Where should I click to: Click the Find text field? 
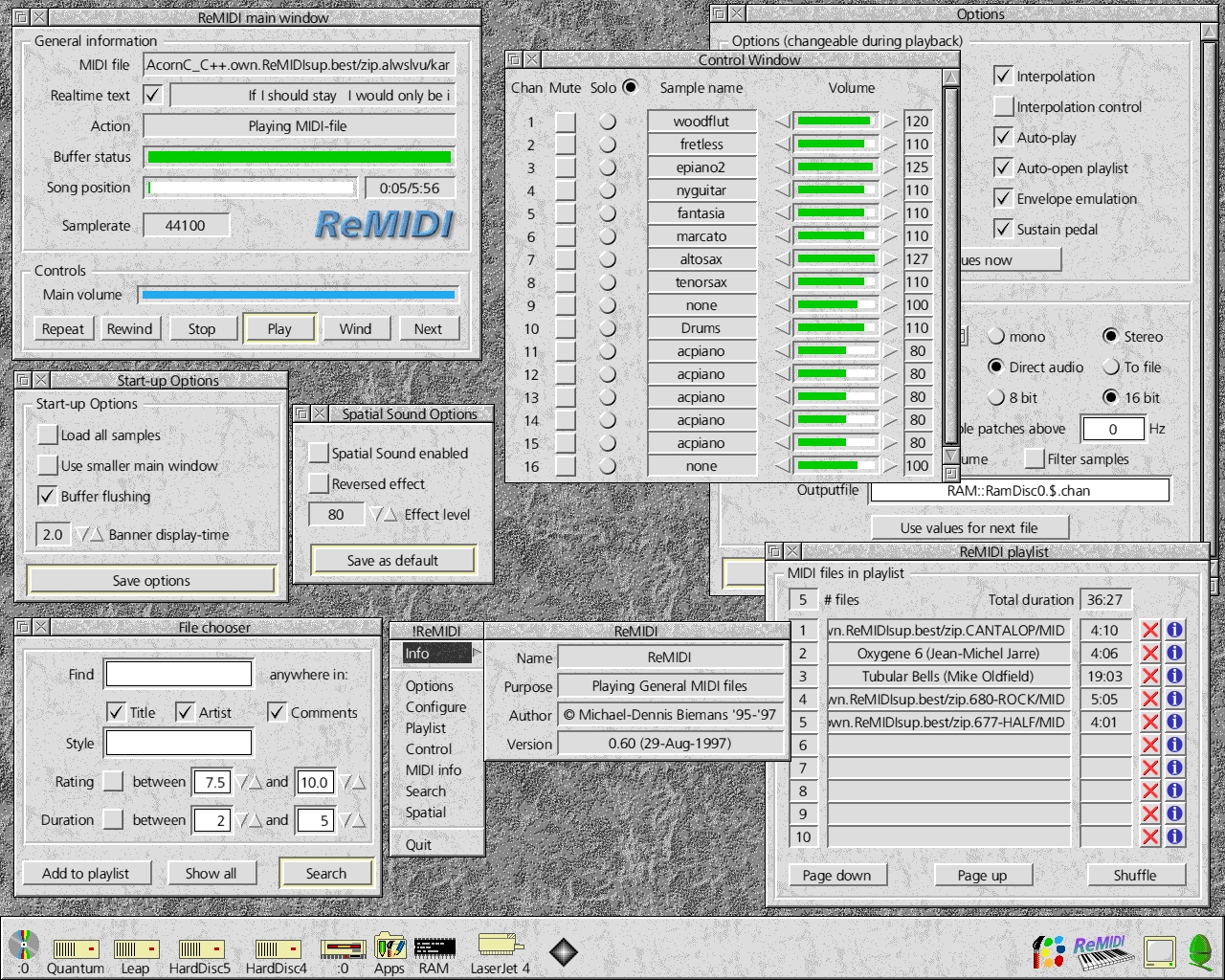coord(179,674)
